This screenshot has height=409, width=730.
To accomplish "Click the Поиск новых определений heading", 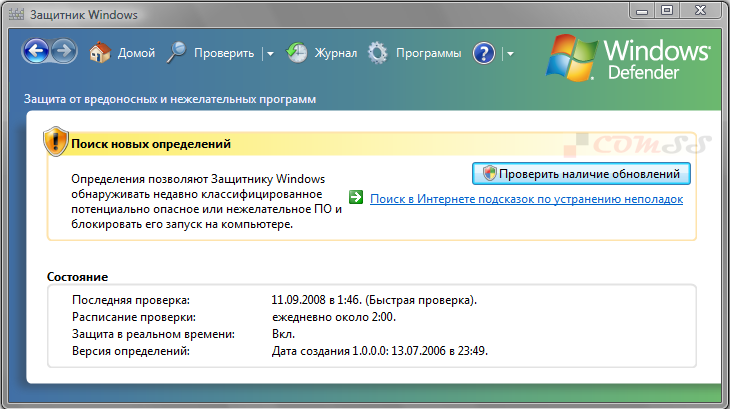I will tap(151, 144).
